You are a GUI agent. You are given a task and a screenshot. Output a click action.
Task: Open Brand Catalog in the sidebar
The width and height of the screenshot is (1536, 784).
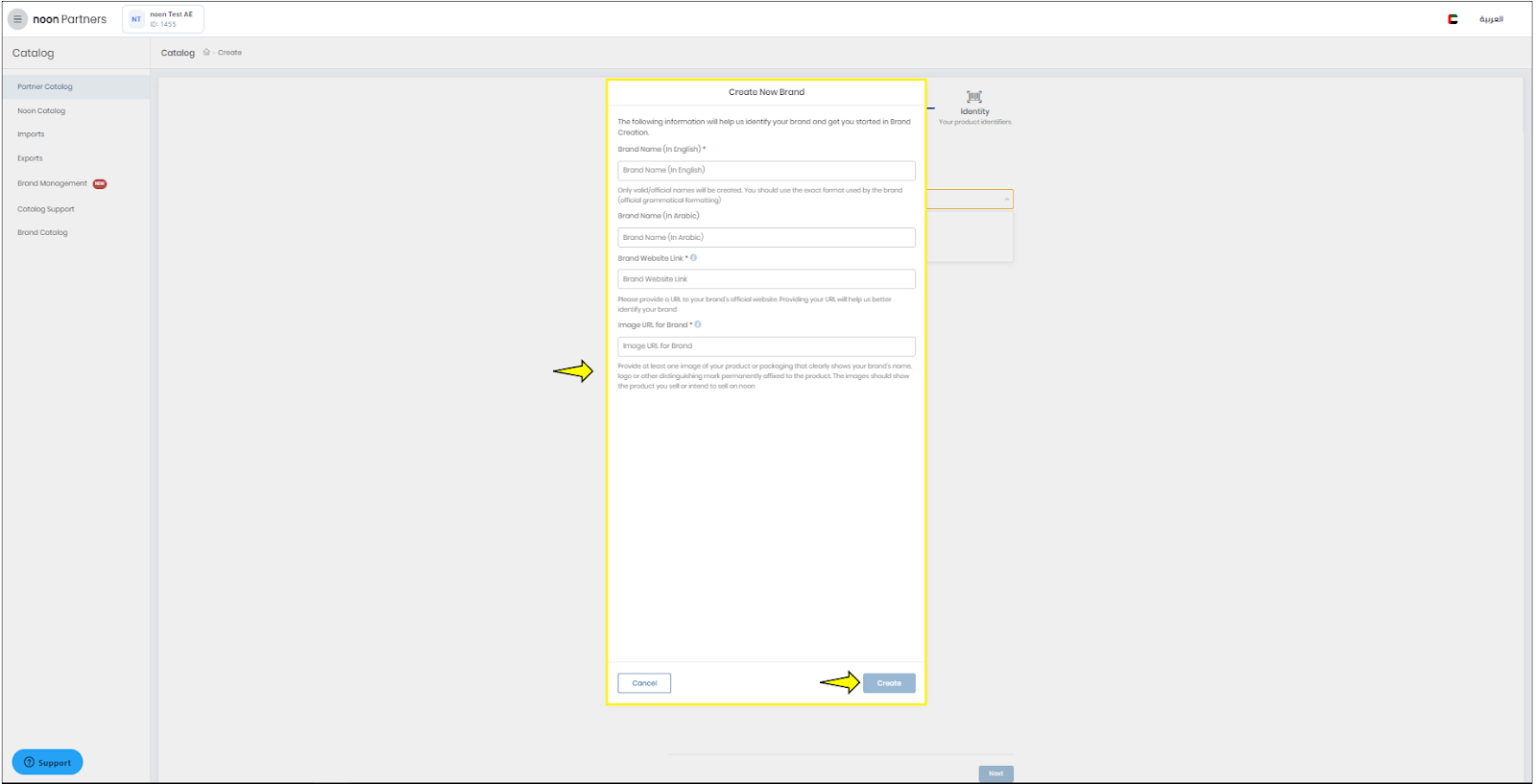pyautogui.click(x=42, y=232)
